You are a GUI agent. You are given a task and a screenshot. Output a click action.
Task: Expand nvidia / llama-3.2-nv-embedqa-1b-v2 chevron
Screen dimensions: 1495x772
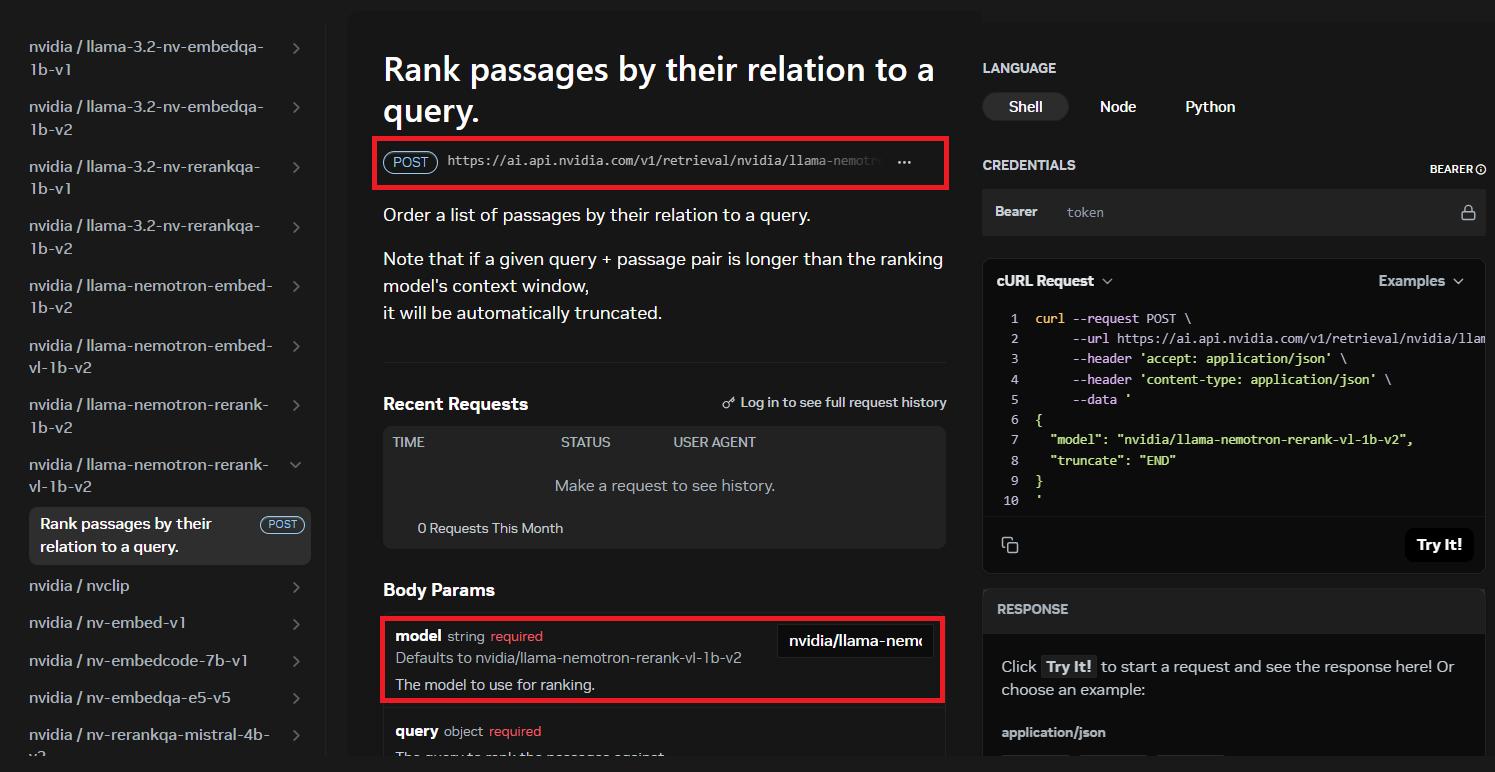(296, 107)
